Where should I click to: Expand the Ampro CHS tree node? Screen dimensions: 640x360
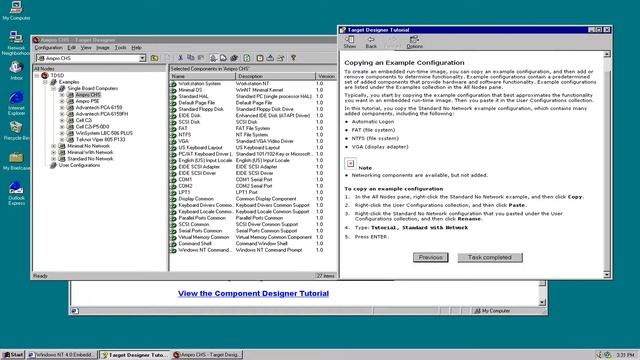tap(62, 95)
